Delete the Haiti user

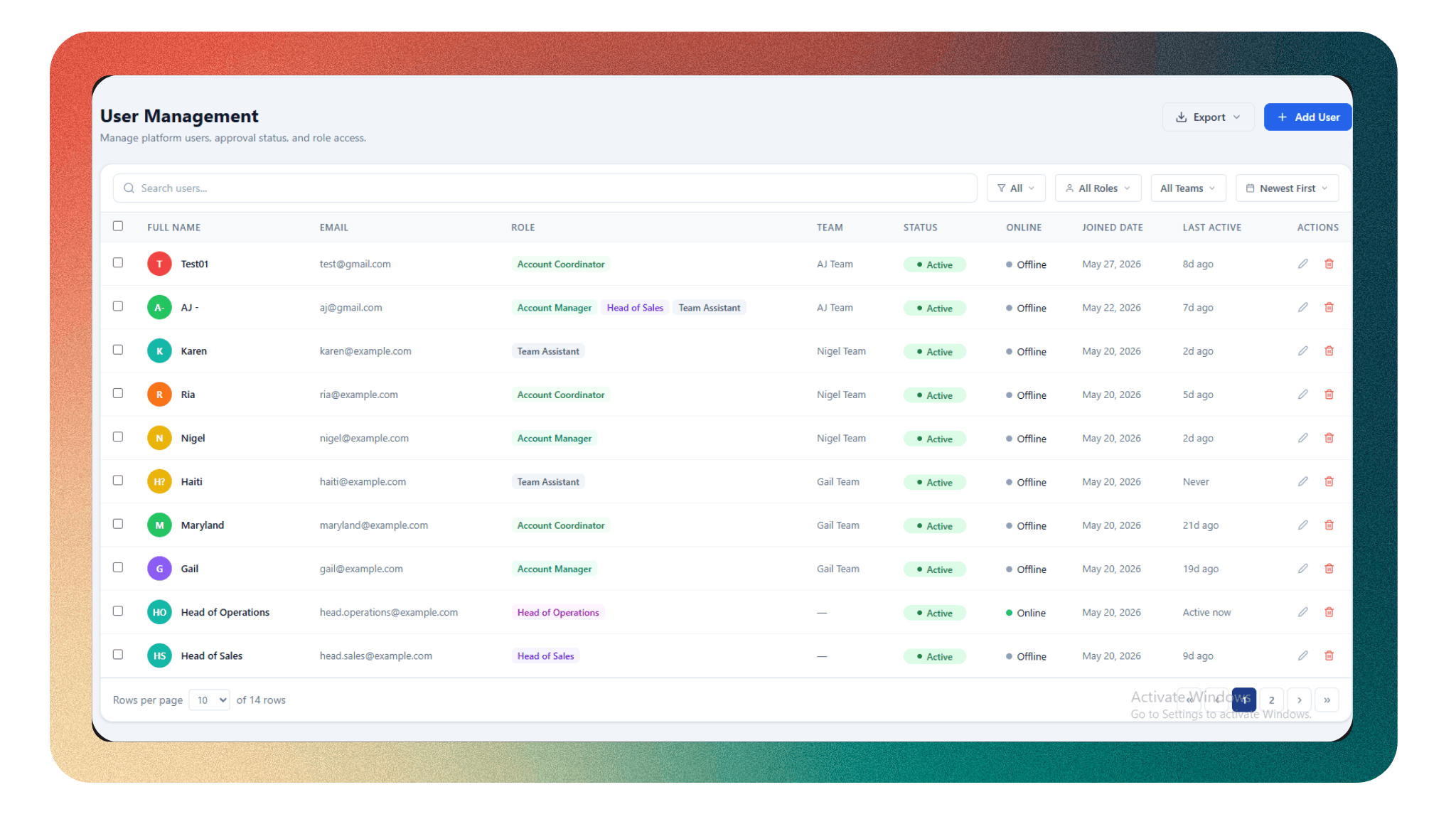[x=1329, y=481]
